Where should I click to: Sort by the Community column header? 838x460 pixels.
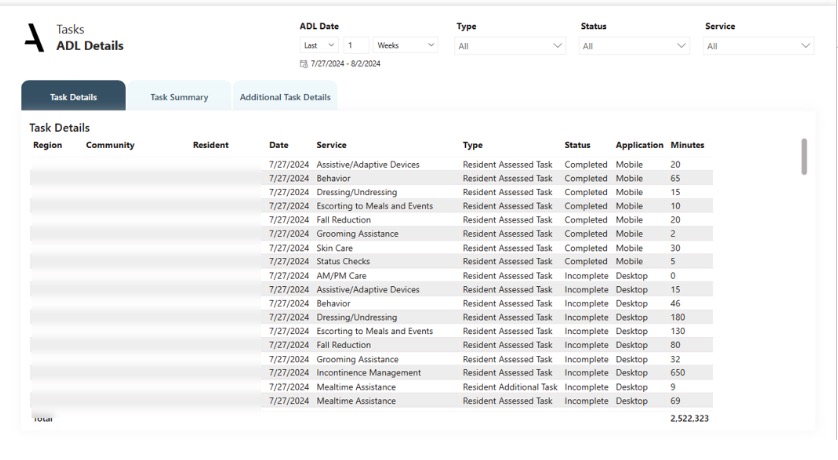(110, 145)
